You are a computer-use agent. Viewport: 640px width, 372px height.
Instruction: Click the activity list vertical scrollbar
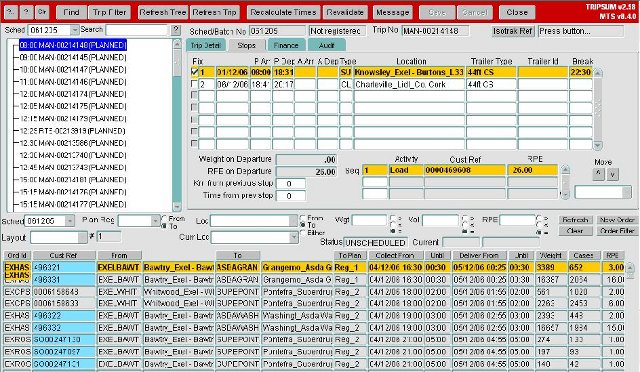pyautogui.click(x=565, y=182)
